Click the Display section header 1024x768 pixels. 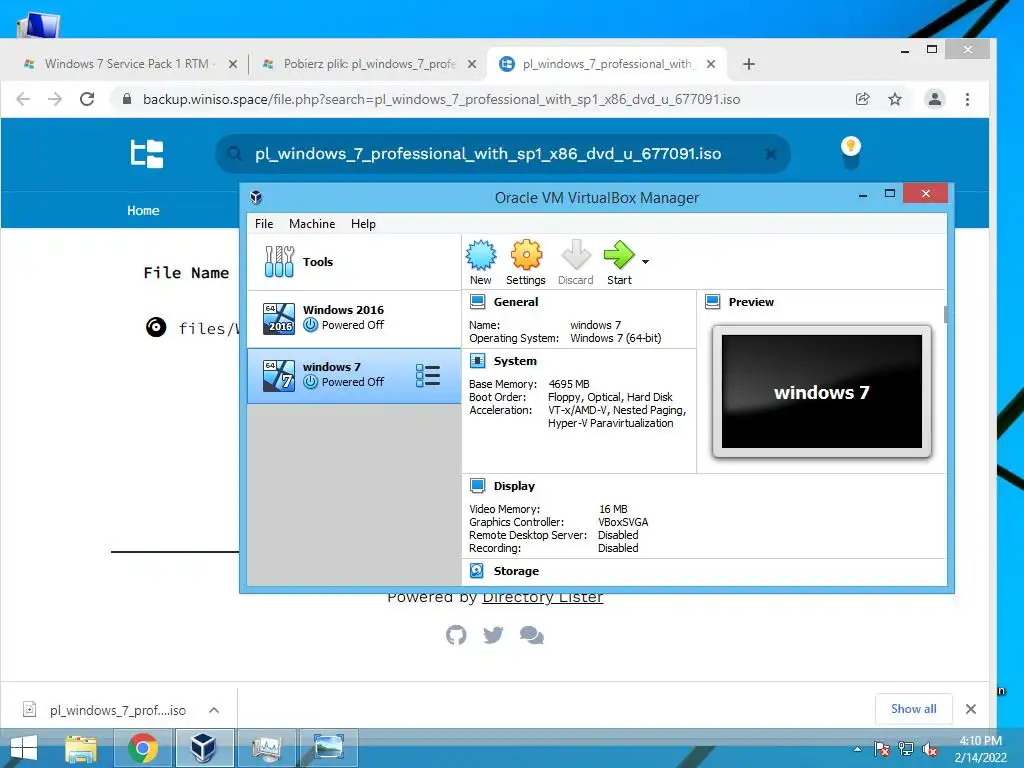(x=514, y=486)
